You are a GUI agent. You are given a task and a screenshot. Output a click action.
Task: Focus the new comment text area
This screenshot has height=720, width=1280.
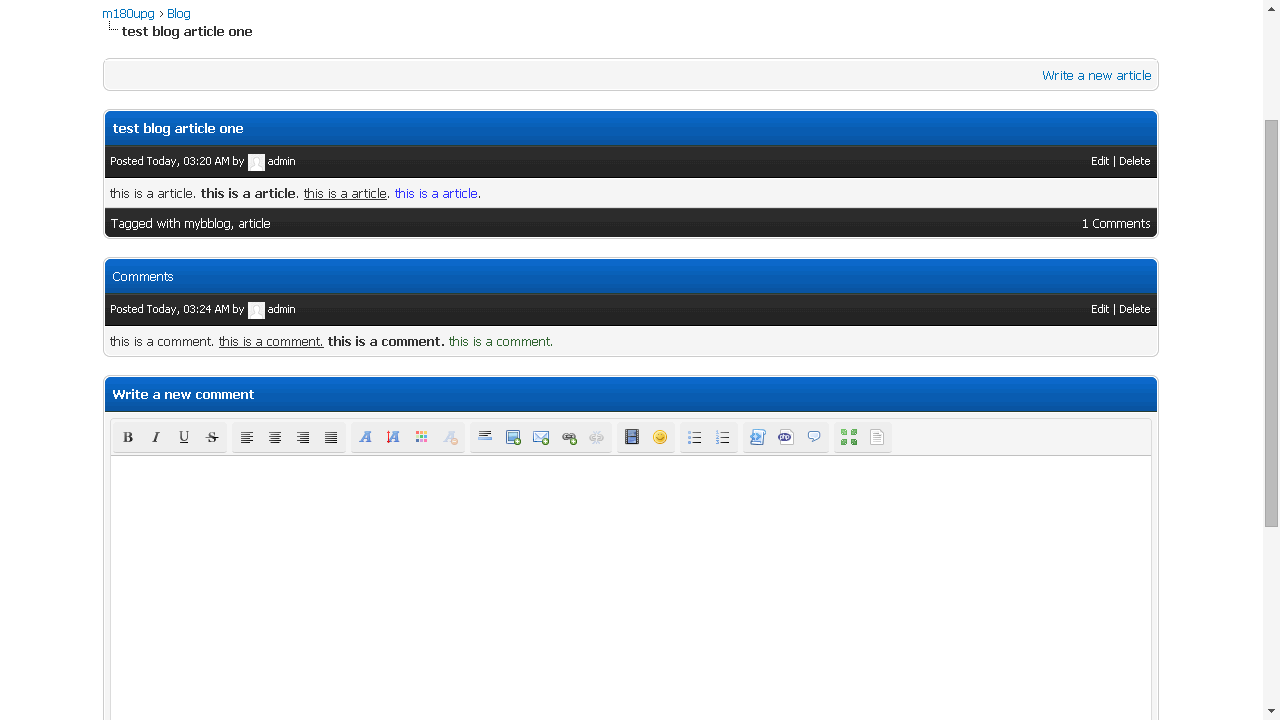click(631, 588)
